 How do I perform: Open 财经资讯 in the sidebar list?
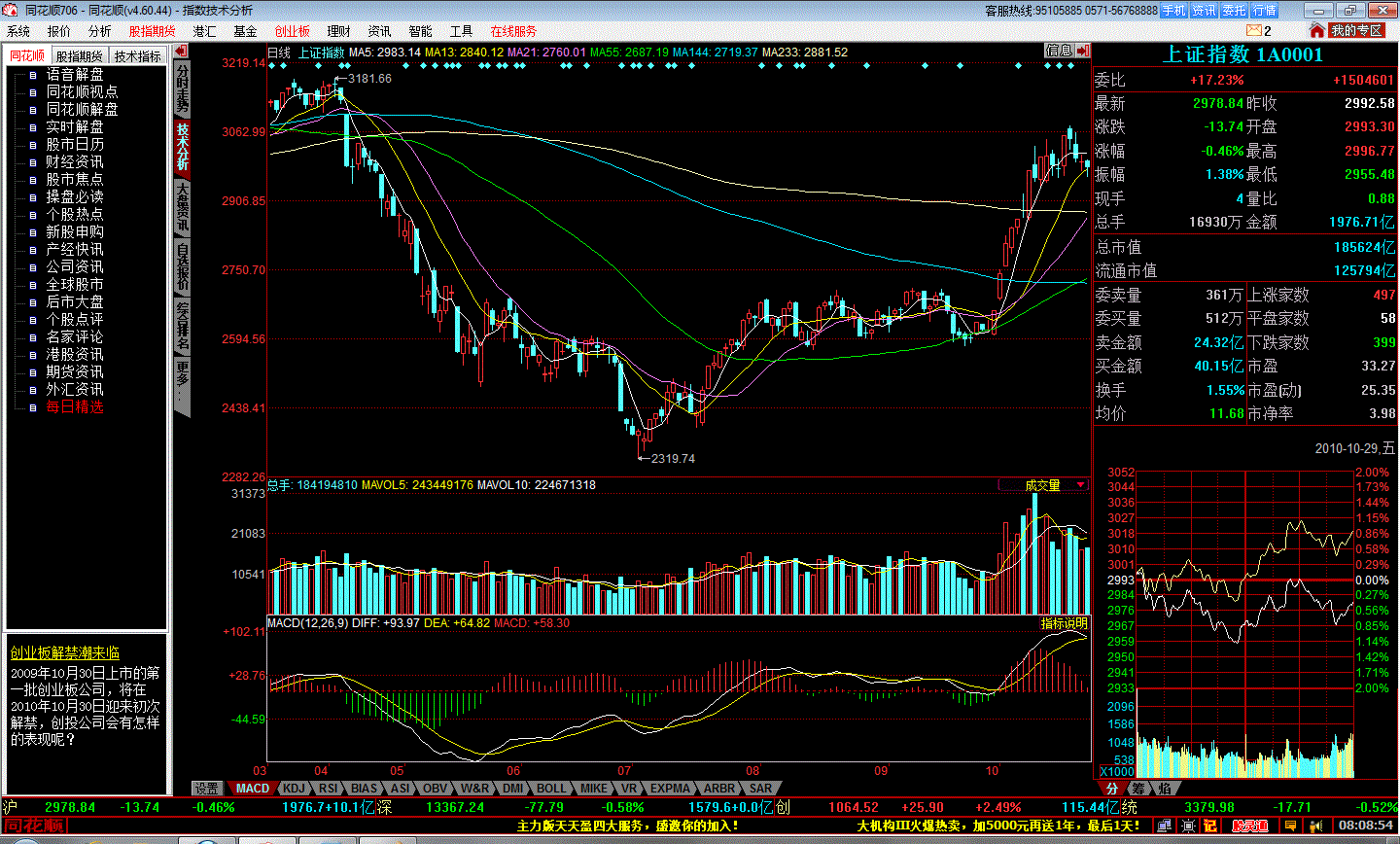[x=75, y=161]
